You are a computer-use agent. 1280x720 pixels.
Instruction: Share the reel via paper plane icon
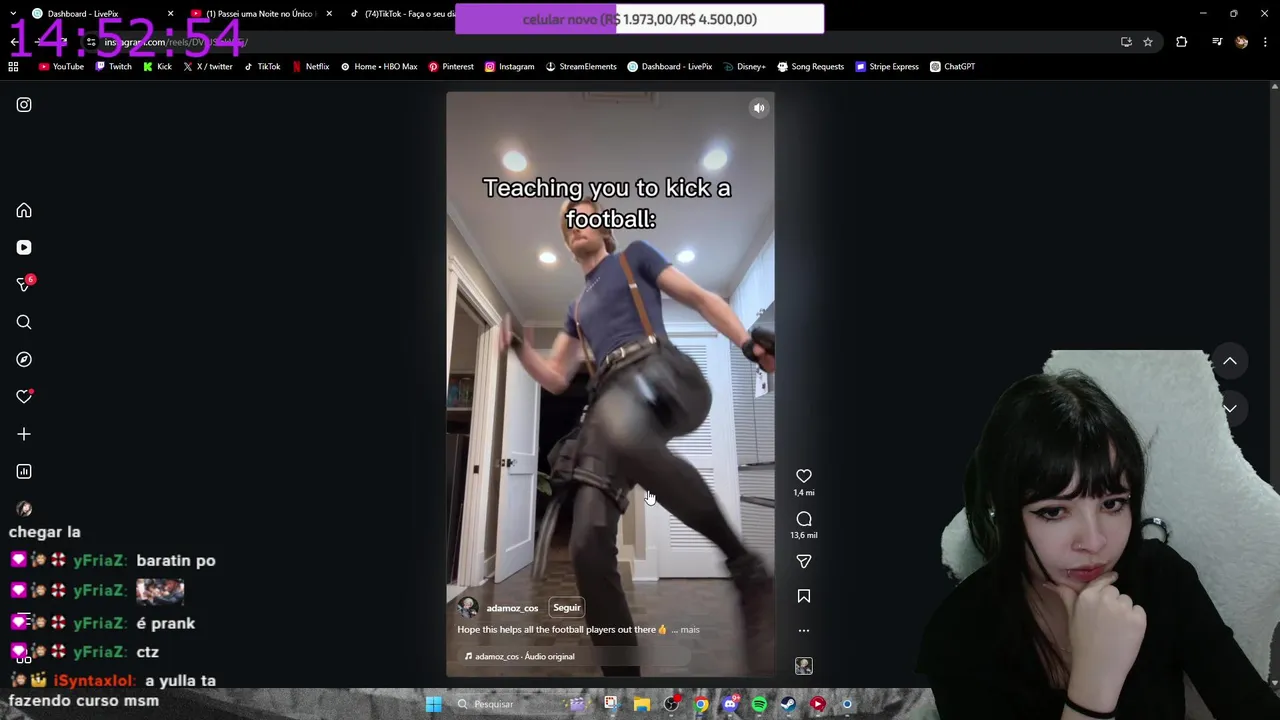(x=804, y=561)
